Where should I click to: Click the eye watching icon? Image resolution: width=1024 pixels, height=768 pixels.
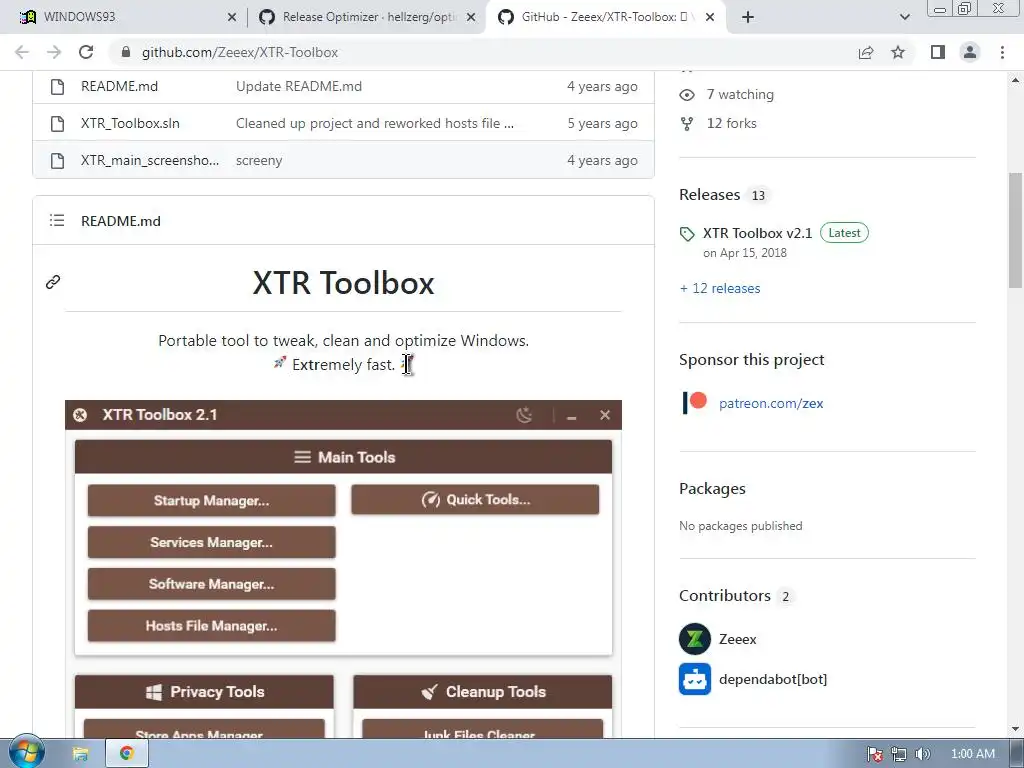click(x=687, y=95)
